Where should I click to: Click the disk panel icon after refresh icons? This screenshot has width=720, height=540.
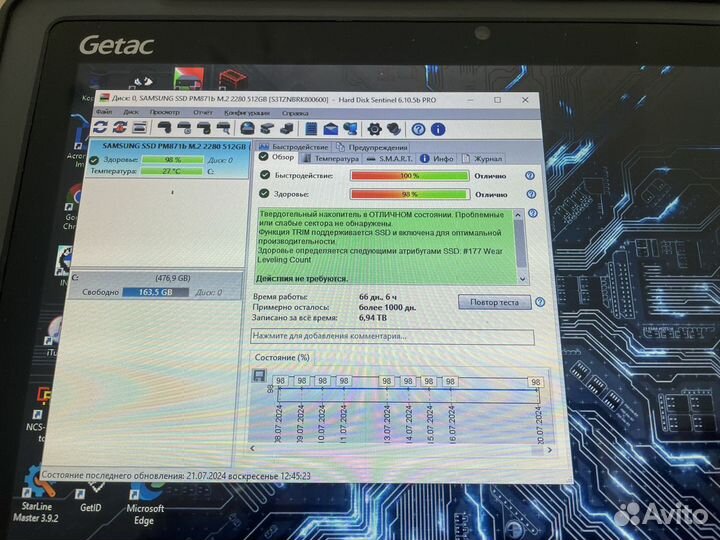click(140, 128)
